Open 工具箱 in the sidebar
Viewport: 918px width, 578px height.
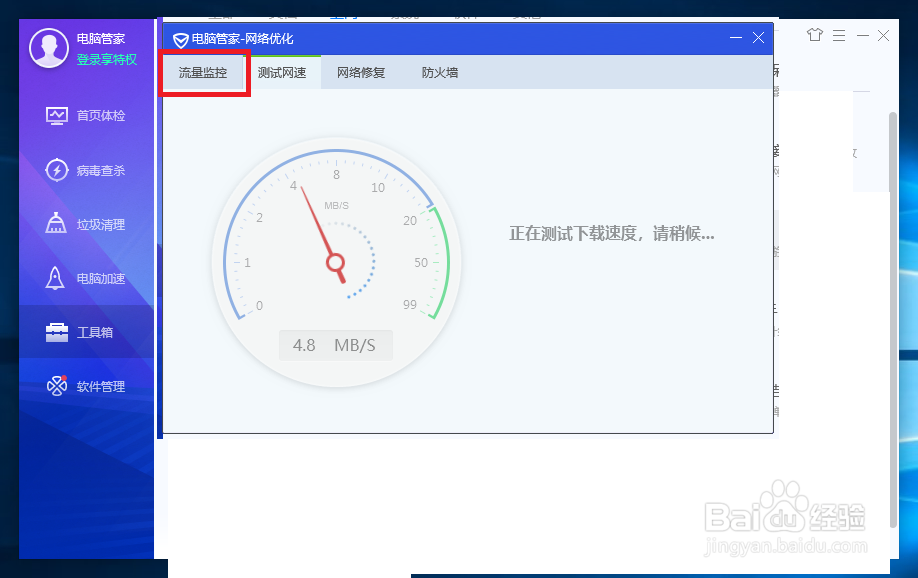[x=87, y=332]
